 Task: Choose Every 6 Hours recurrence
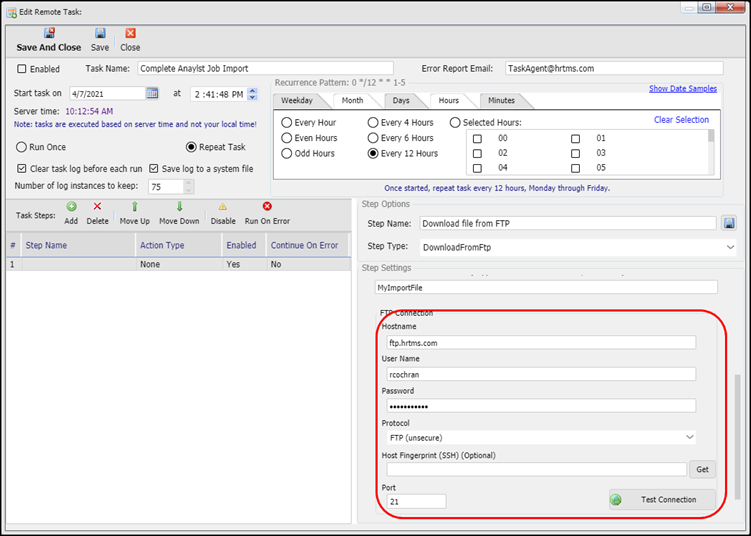(373, 138)
